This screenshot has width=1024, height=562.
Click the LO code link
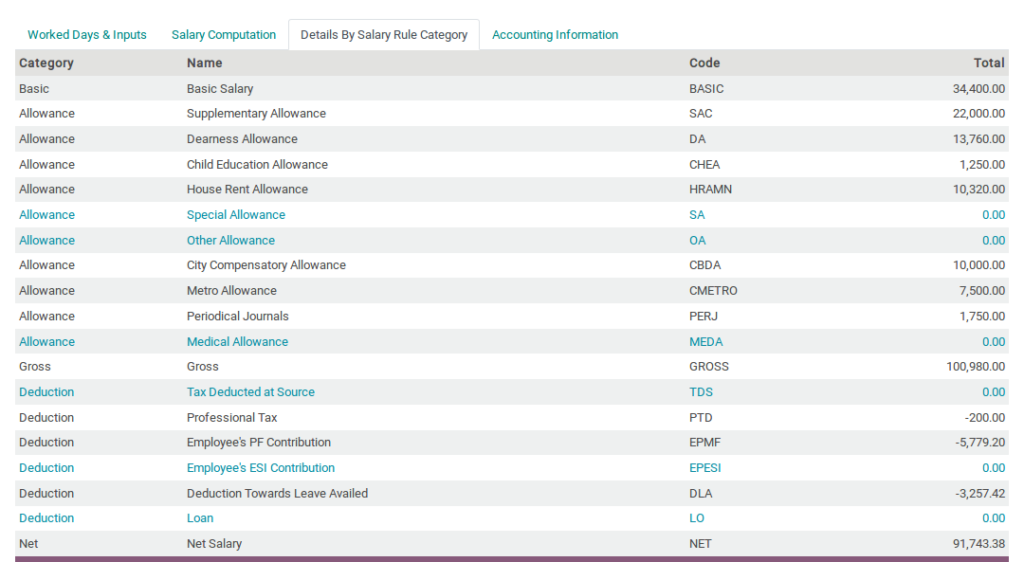click(697, 518)
